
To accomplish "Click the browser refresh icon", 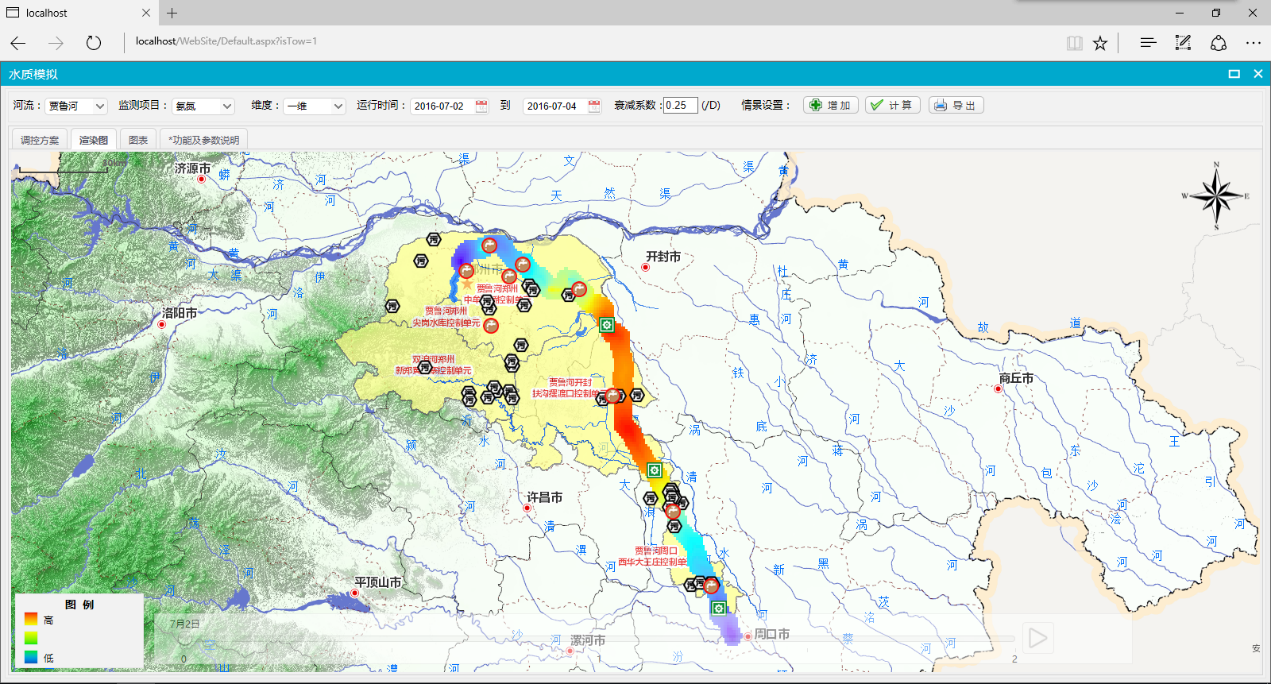I will [x=94, y=42].
